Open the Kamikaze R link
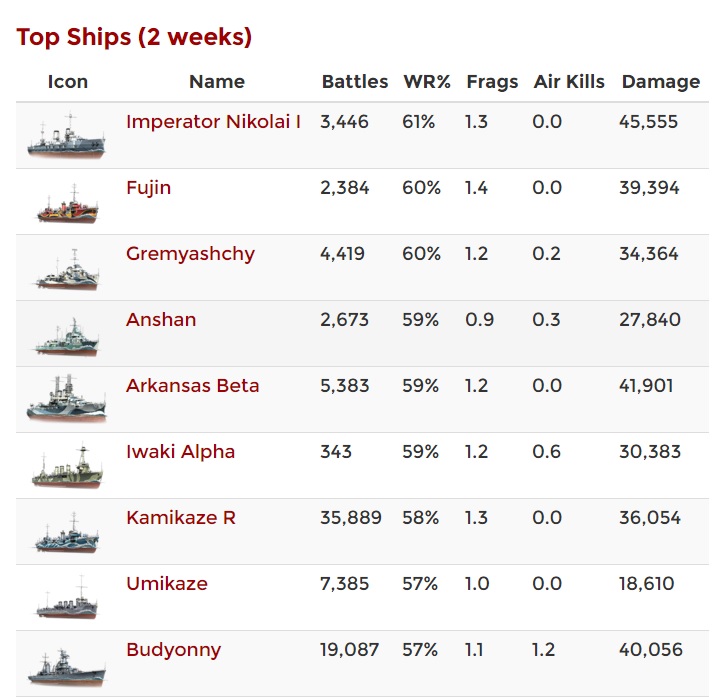This screenshot has height=697, width=714. pyautogui.click(x=181, y=518)
